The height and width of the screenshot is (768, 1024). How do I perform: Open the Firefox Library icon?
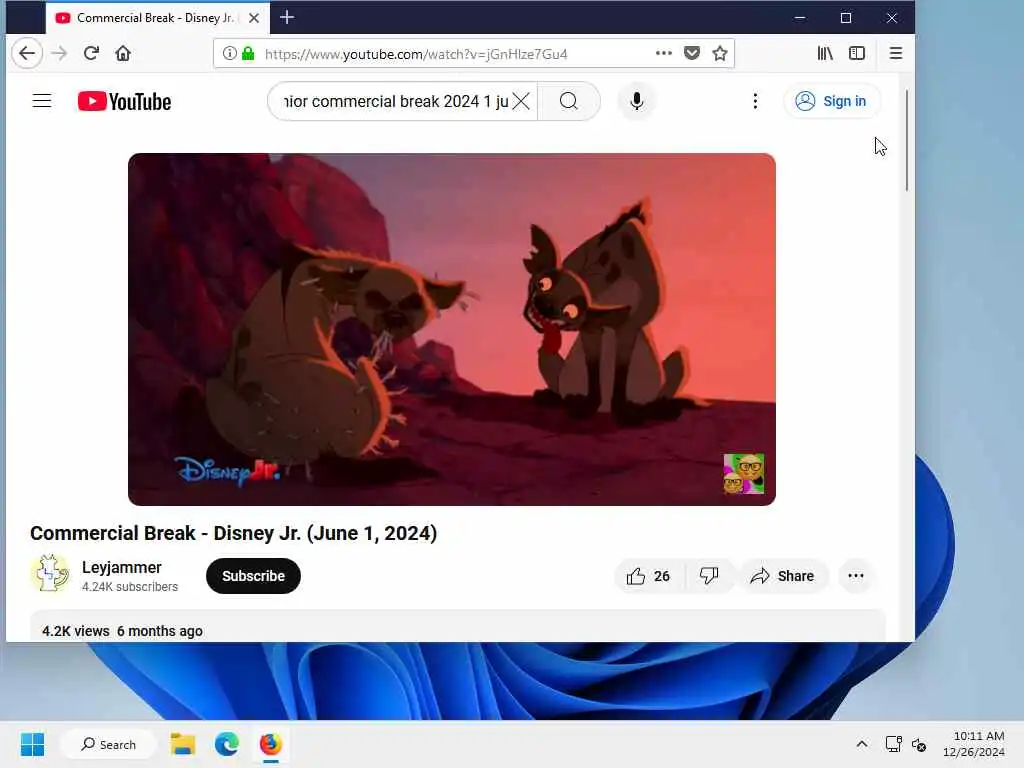point(825,54)
